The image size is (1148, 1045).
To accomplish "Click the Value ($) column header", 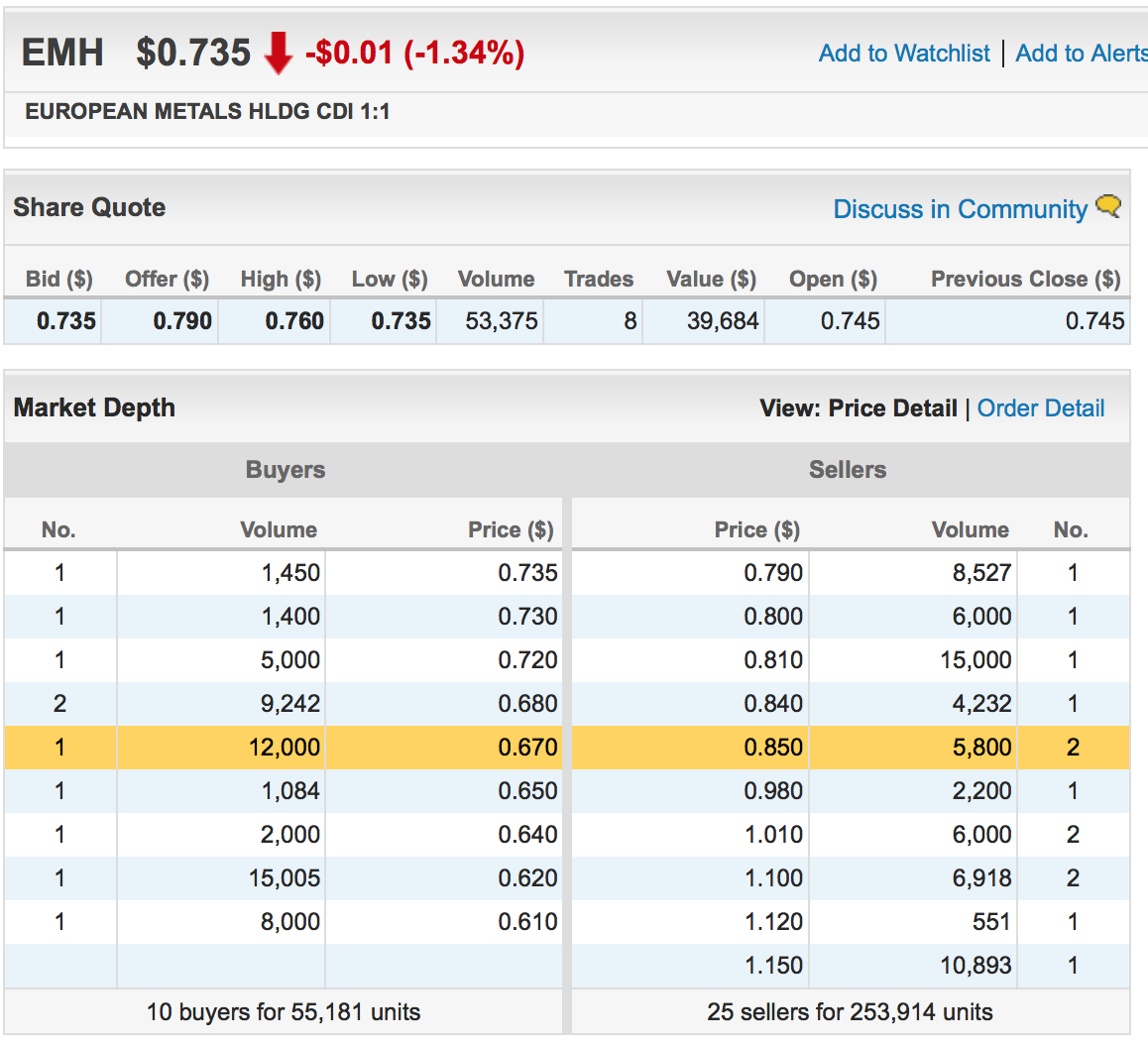I will (x=711, y=279).
